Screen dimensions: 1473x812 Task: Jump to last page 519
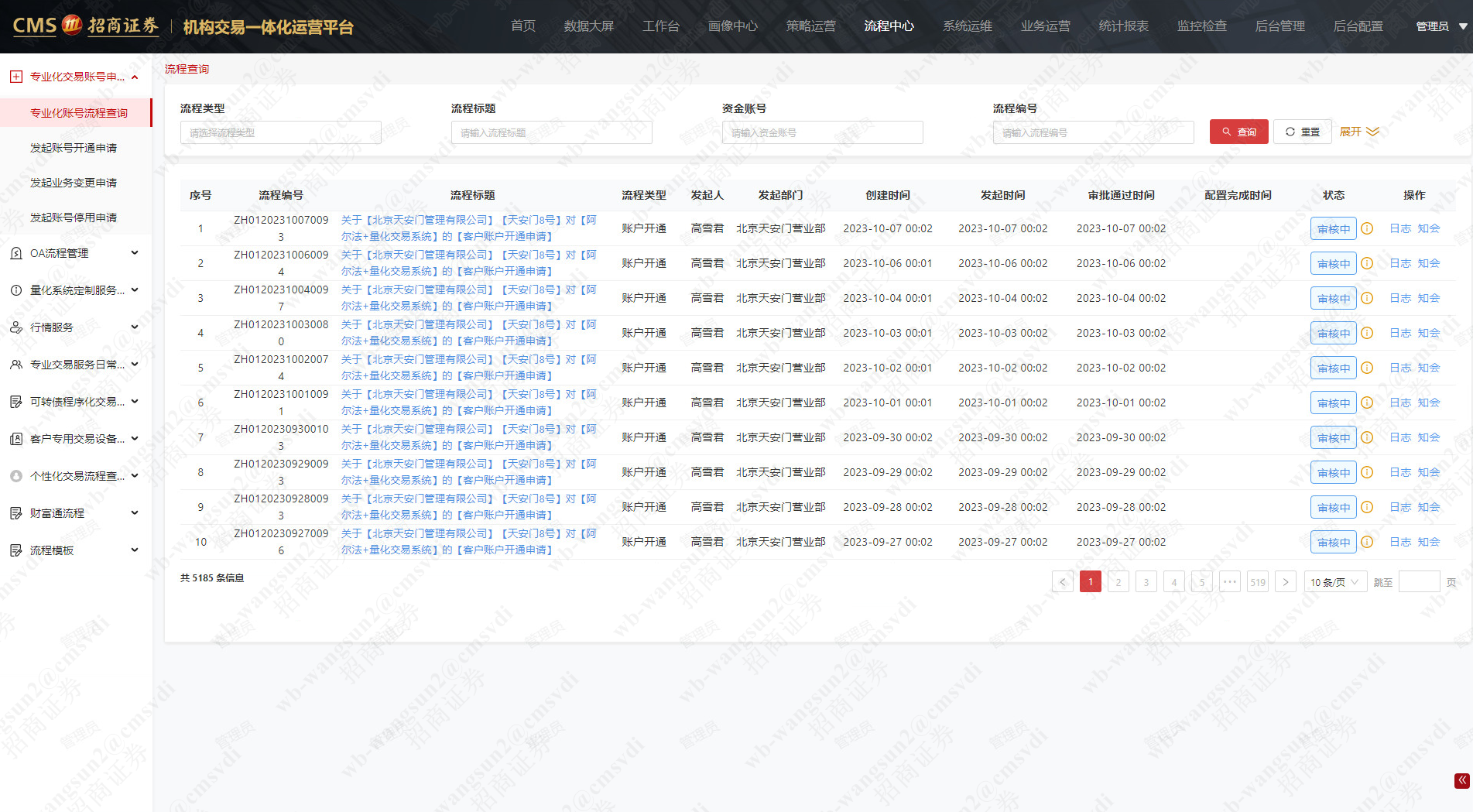[1258, 582]
